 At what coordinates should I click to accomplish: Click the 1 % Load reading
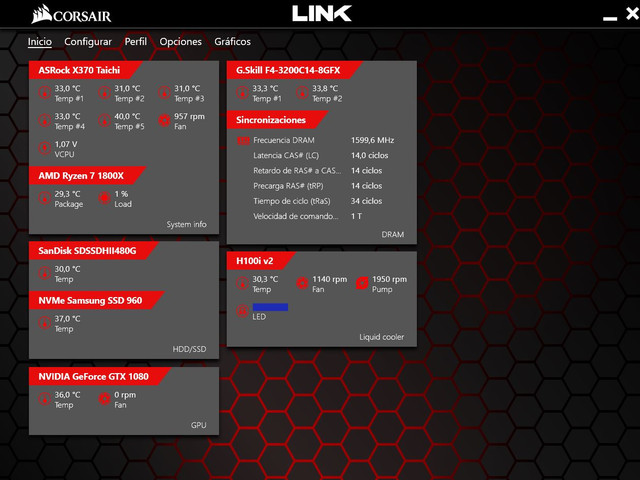click(x=121, y=194)
